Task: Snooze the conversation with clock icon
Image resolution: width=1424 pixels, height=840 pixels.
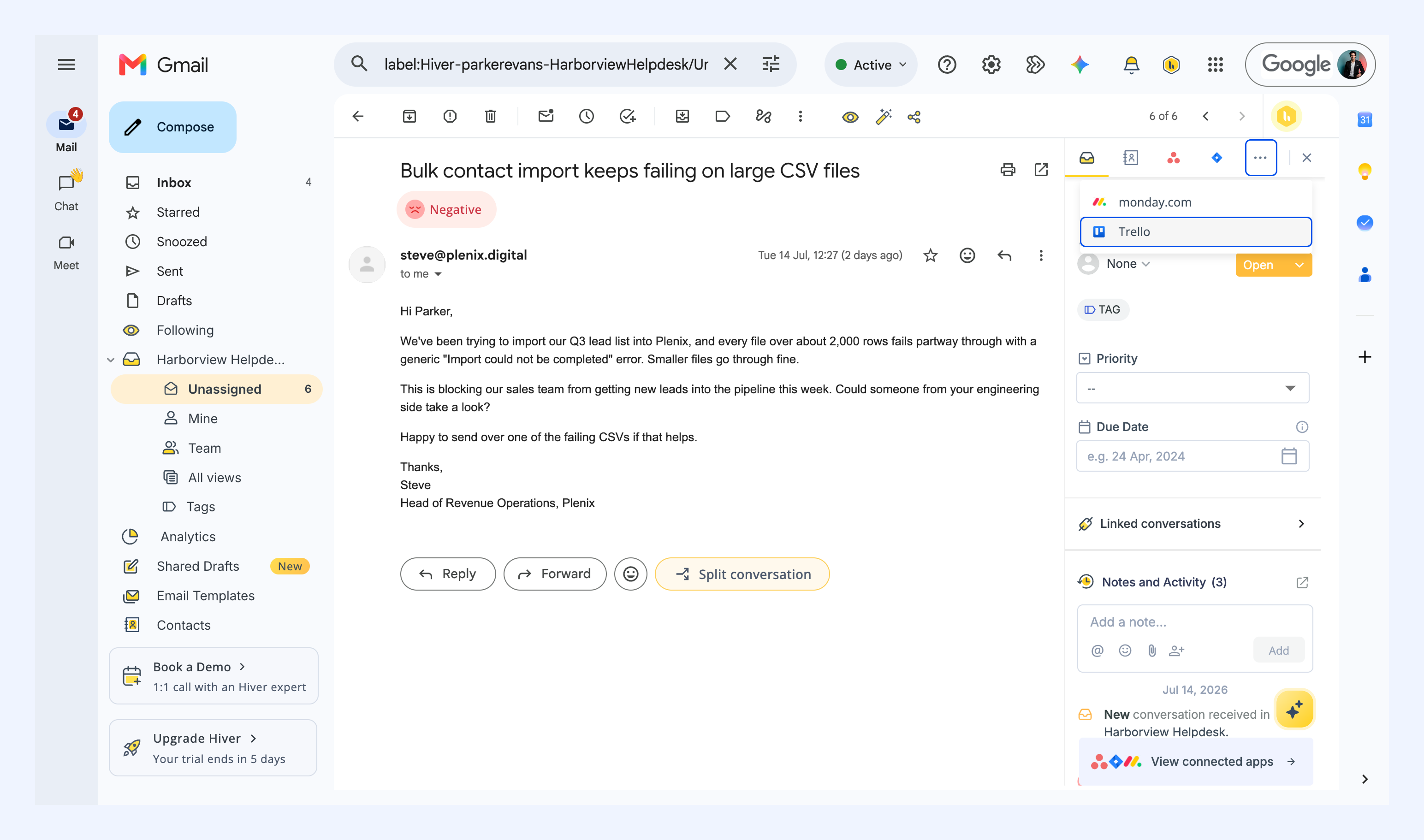Action: pos(587,117)
